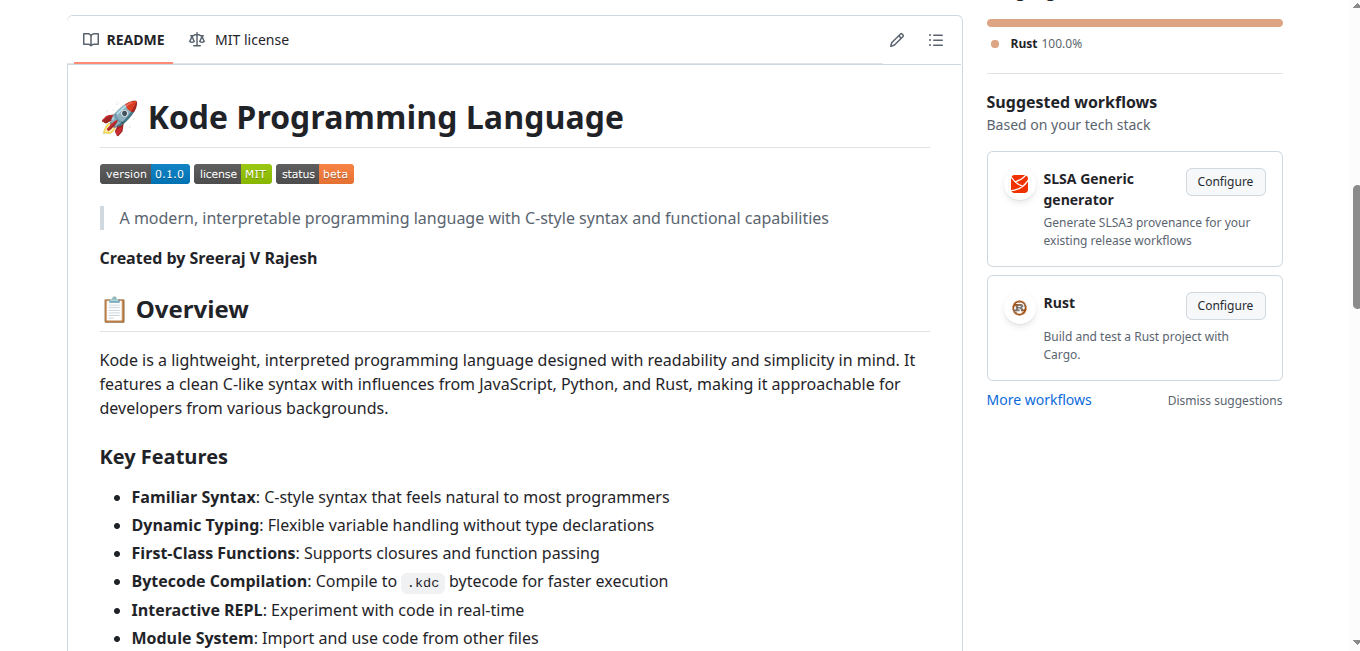Click the scales icon beside MIT license
1360x651 pixels.
[197, 40]
